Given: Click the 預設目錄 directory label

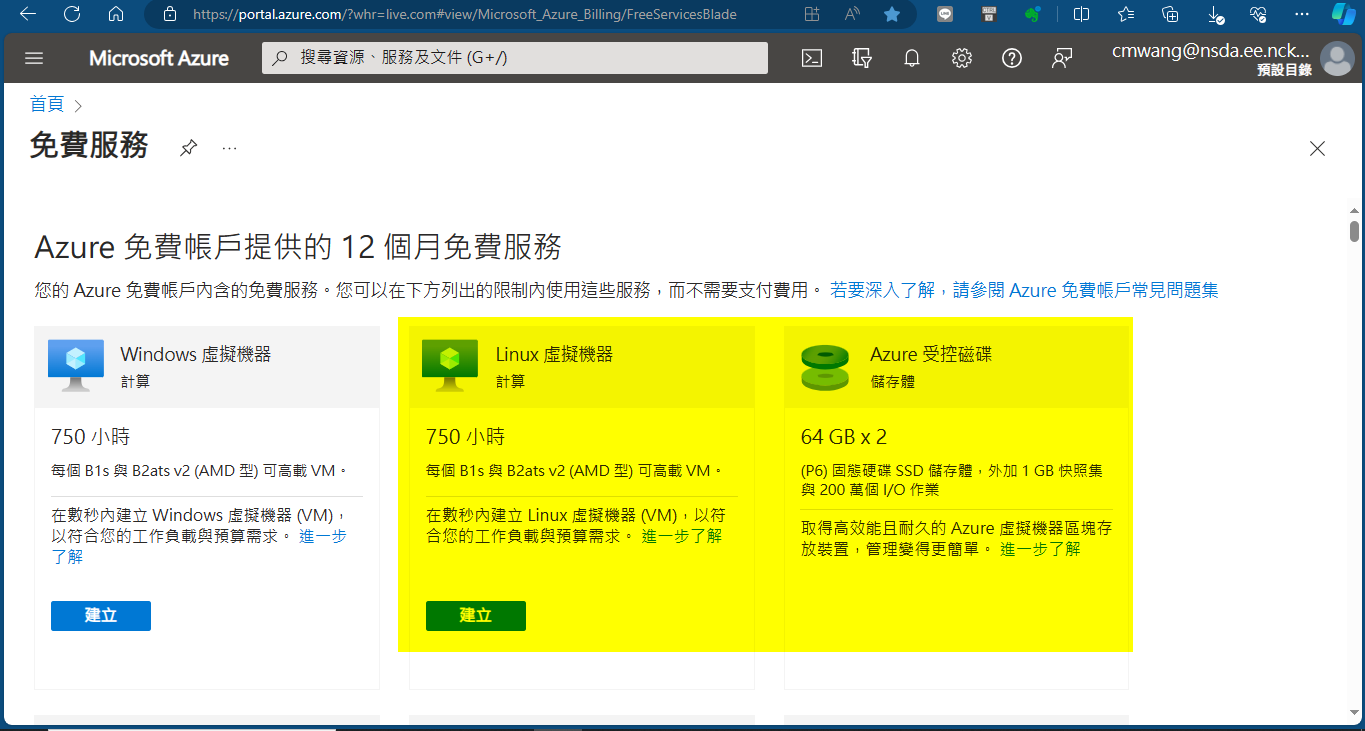Looking at the screenshot, I should point(1285,70).
